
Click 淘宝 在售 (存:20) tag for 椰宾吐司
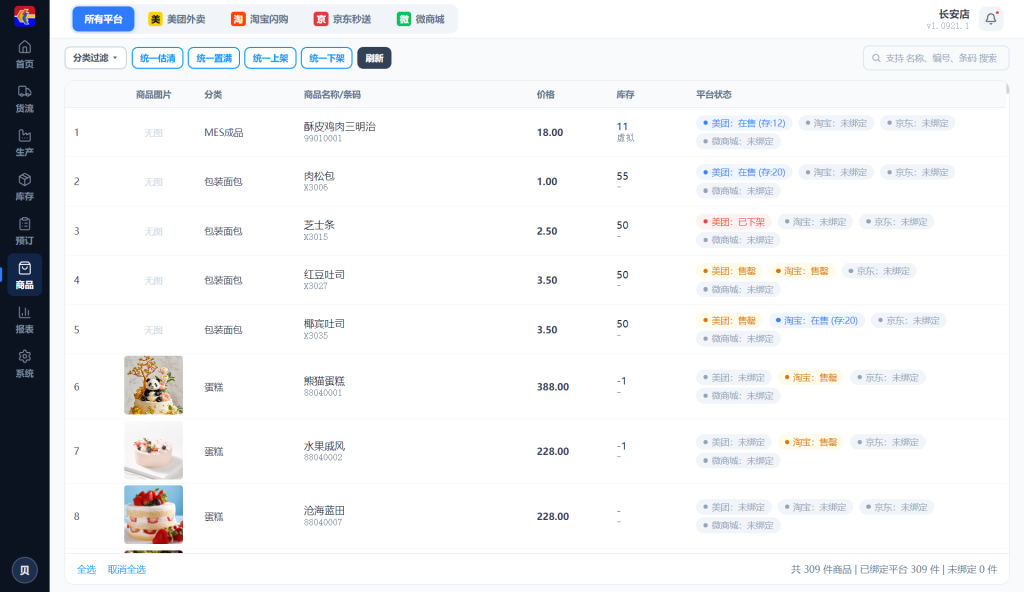click(817, 321)
